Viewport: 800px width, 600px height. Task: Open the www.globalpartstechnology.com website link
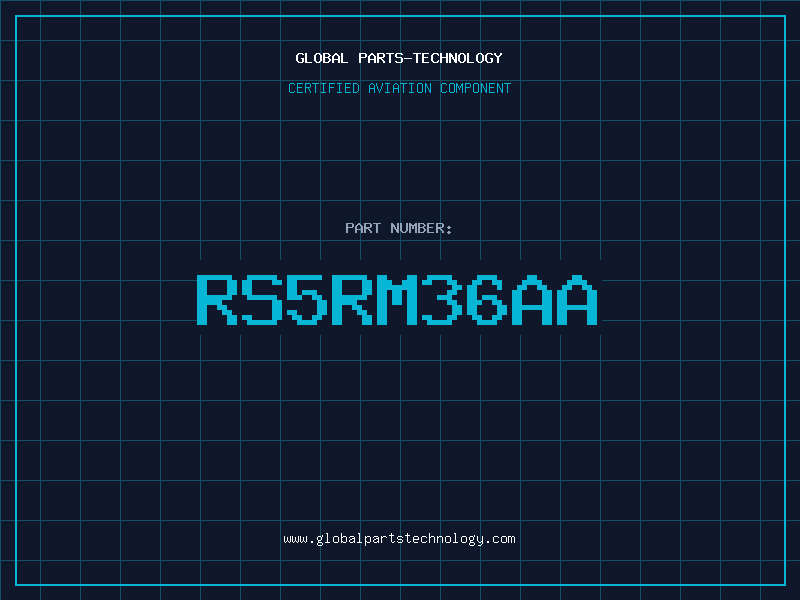(399, 539)
